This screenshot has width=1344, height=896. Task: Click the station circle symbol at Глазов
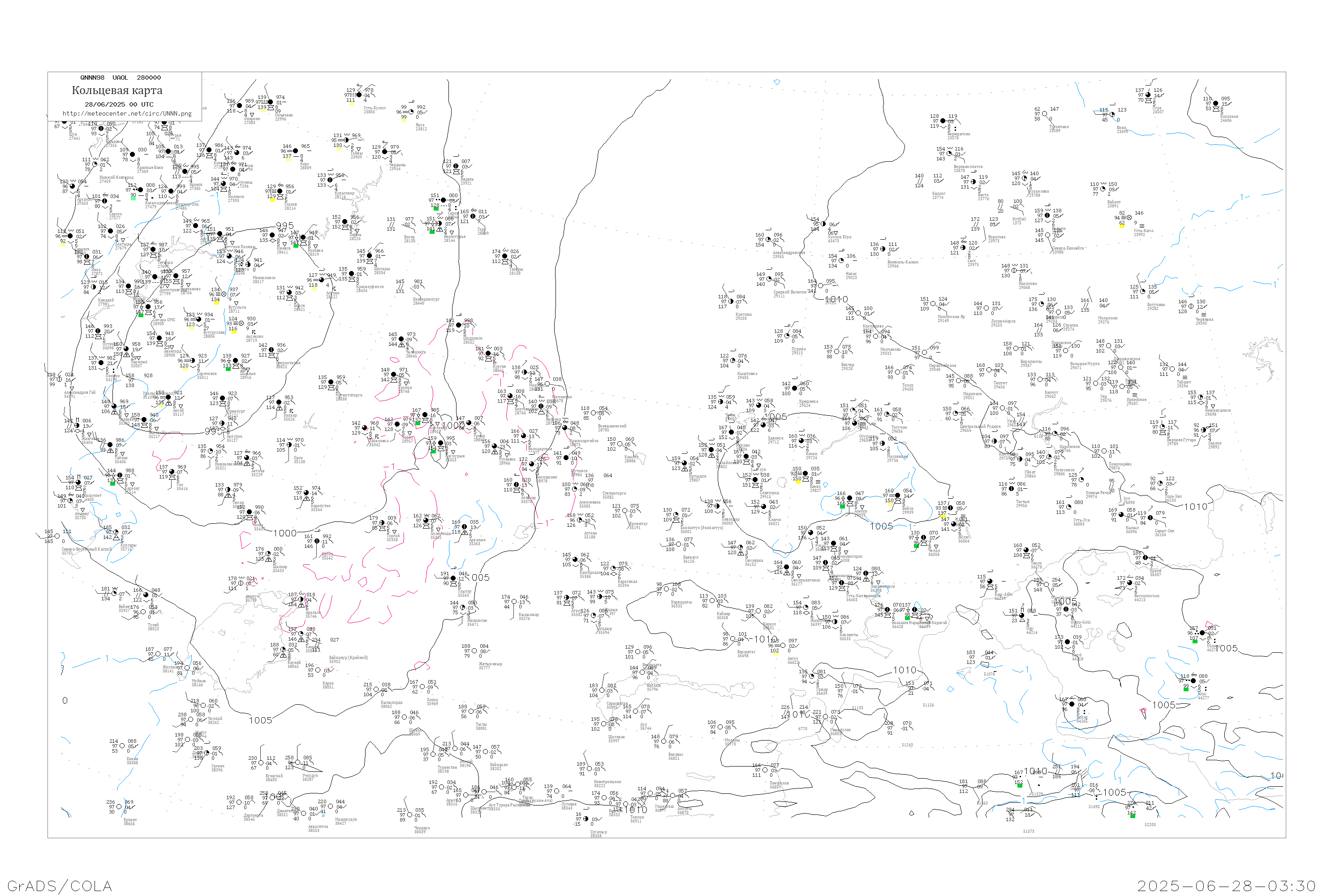pyautogui.click(x=280, y=191)
